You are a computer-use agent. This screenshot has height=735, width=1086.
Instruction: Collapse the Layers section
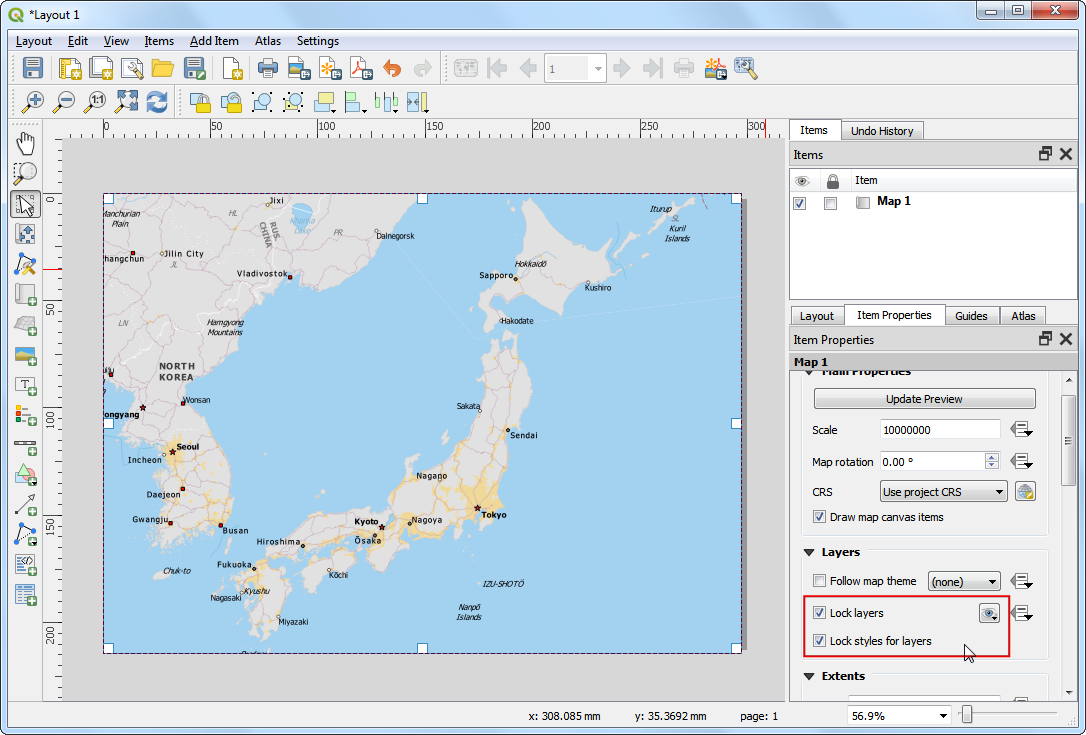coord(809,552)
